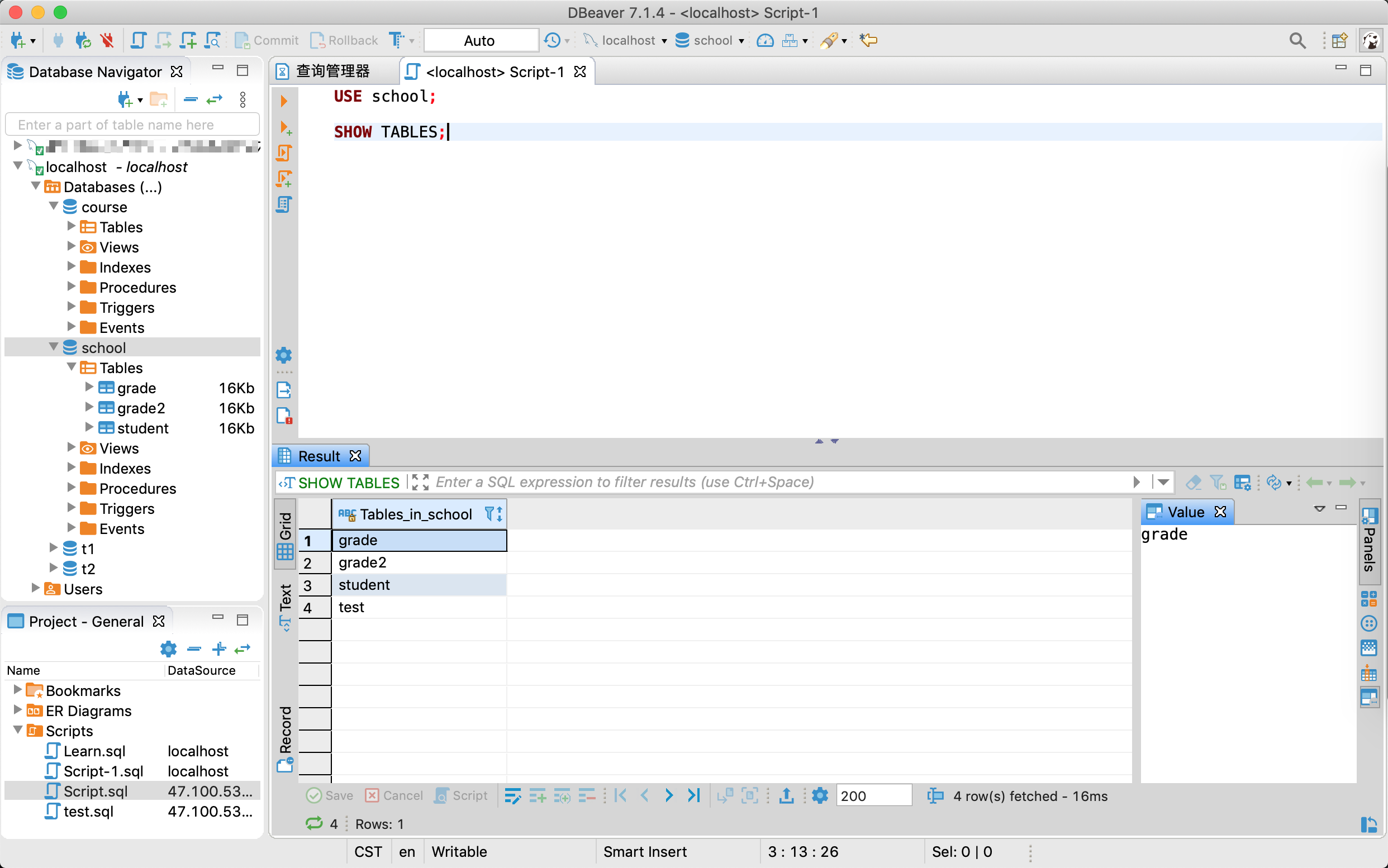Toggle the Grid view mode

click(x=286, y=534)
